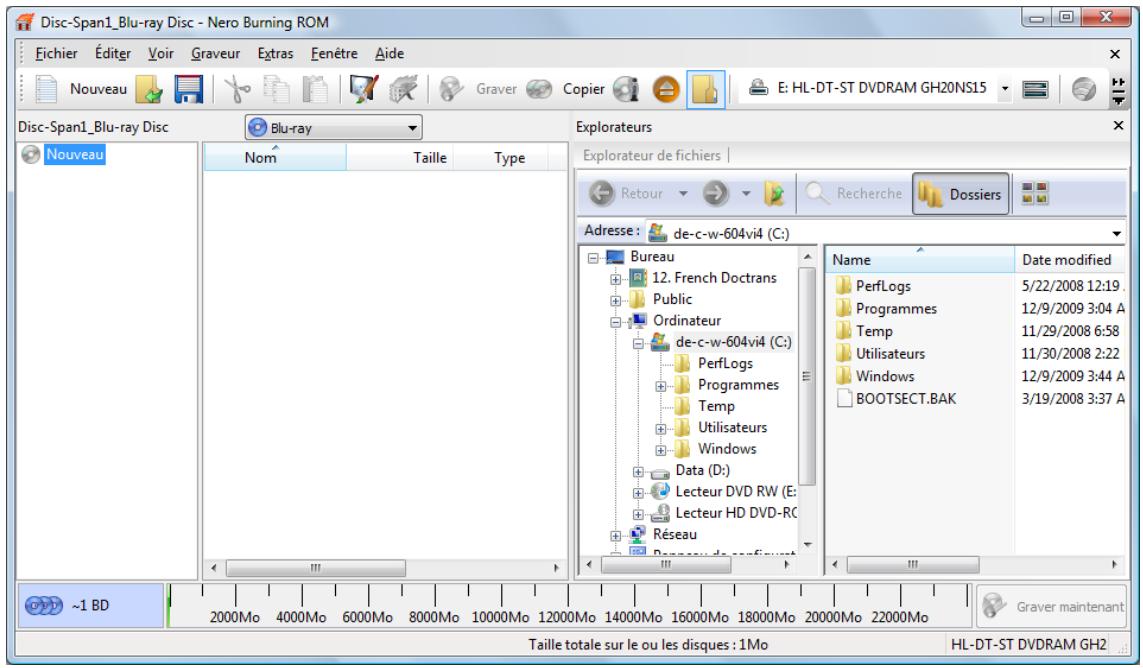Click the Nouveau compilation toolbar button

pyautogui.click(x=81, y=89)
